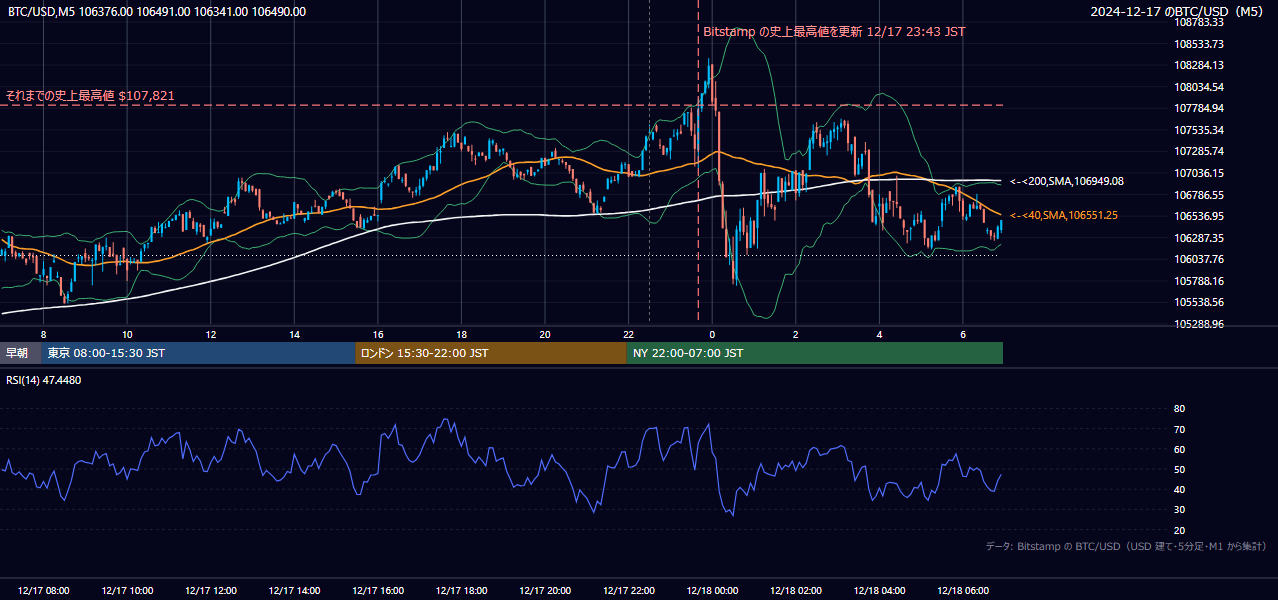Click hour label 16 under the price chart
This screenshot has width=1278, height=600.
click(x=378, y=334)
